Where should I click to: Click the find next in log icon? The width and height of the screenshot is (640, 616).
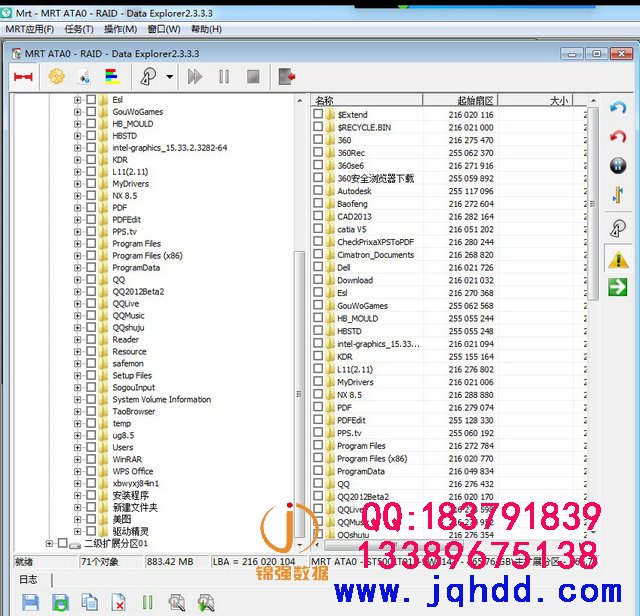click(206, 602)
